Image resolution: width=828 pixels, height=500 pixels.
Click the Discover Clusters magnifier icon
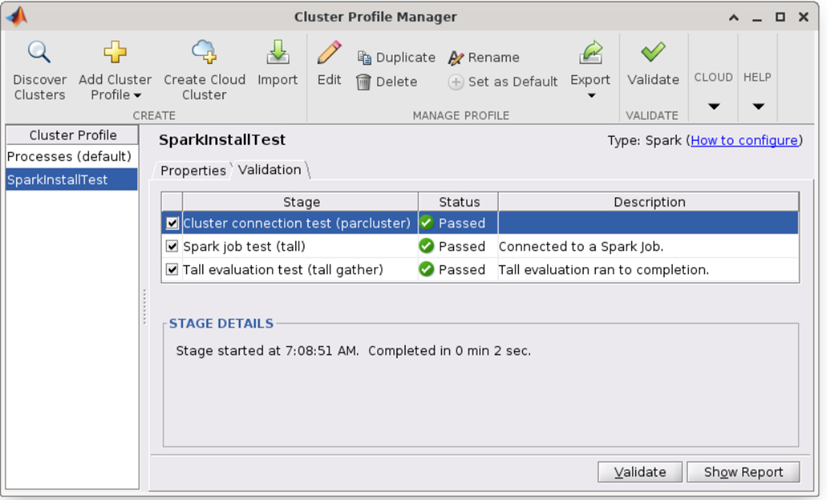(39, 53)
